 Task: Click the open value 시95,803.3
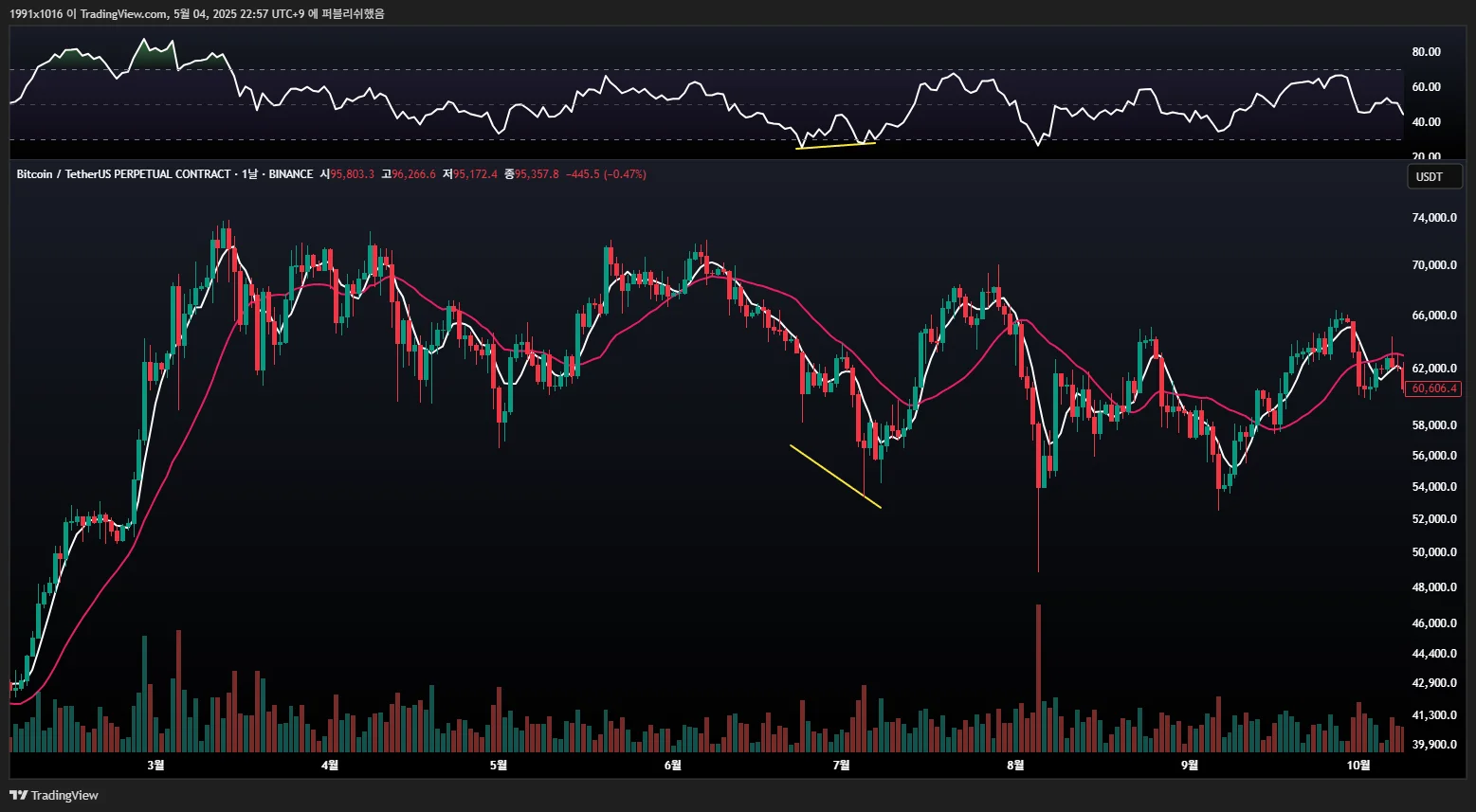(x=347, y=174)
